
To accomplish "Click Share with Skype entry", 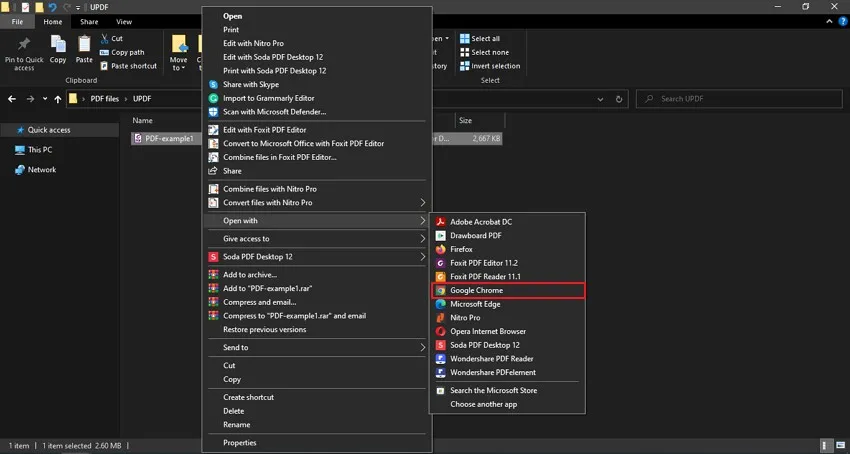I will (317, 85).
